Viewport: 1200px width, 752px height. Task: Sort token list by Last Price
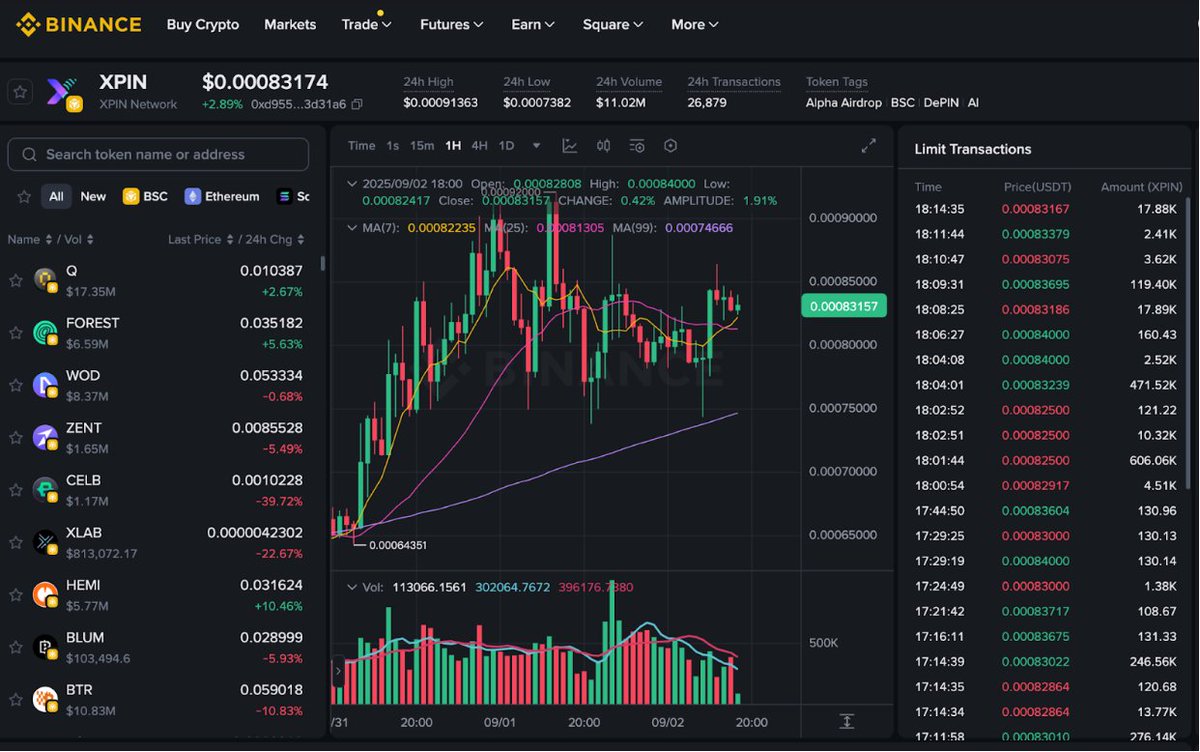(x=200, y=240)
